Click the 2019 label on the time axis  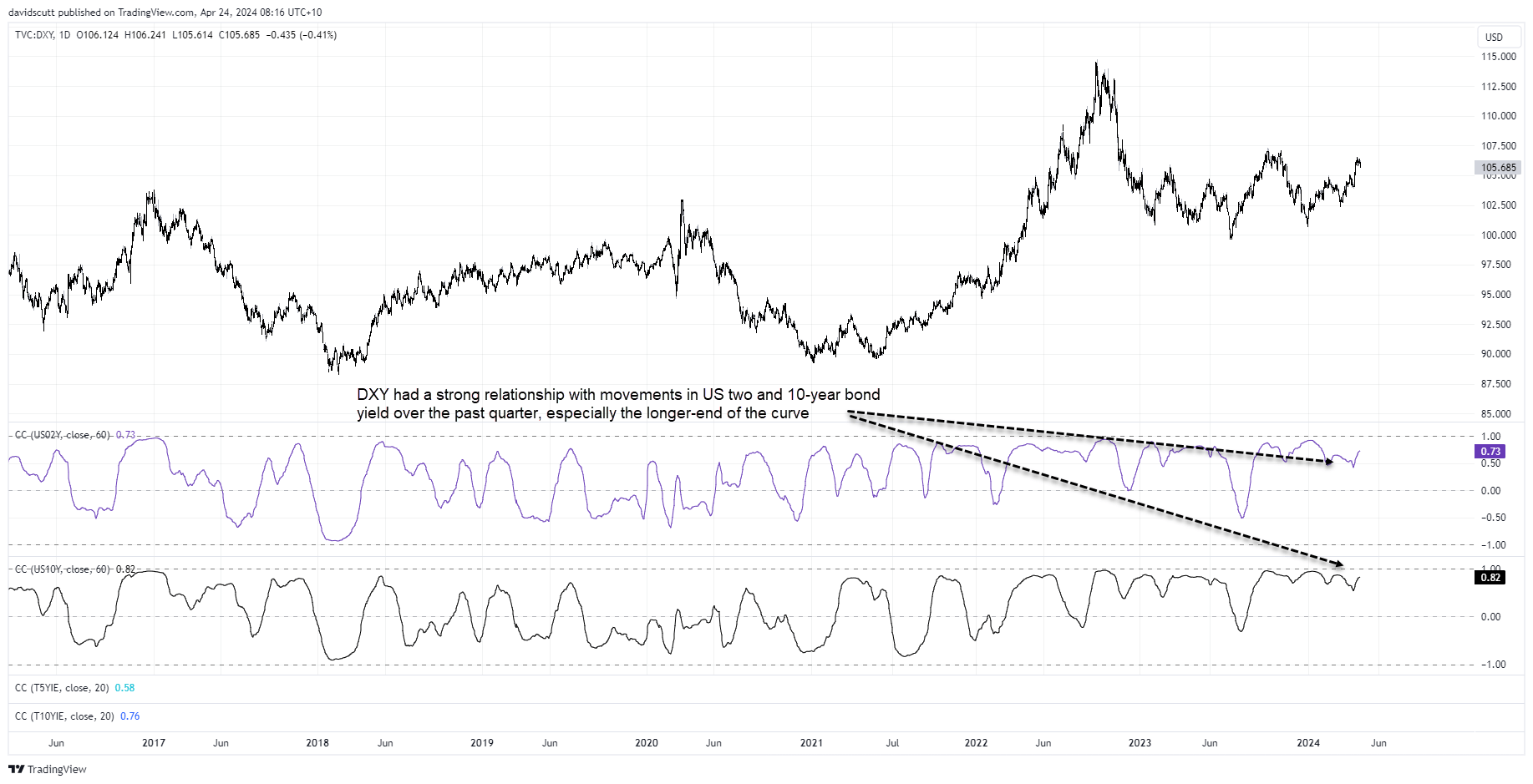(x=482, y=743)
